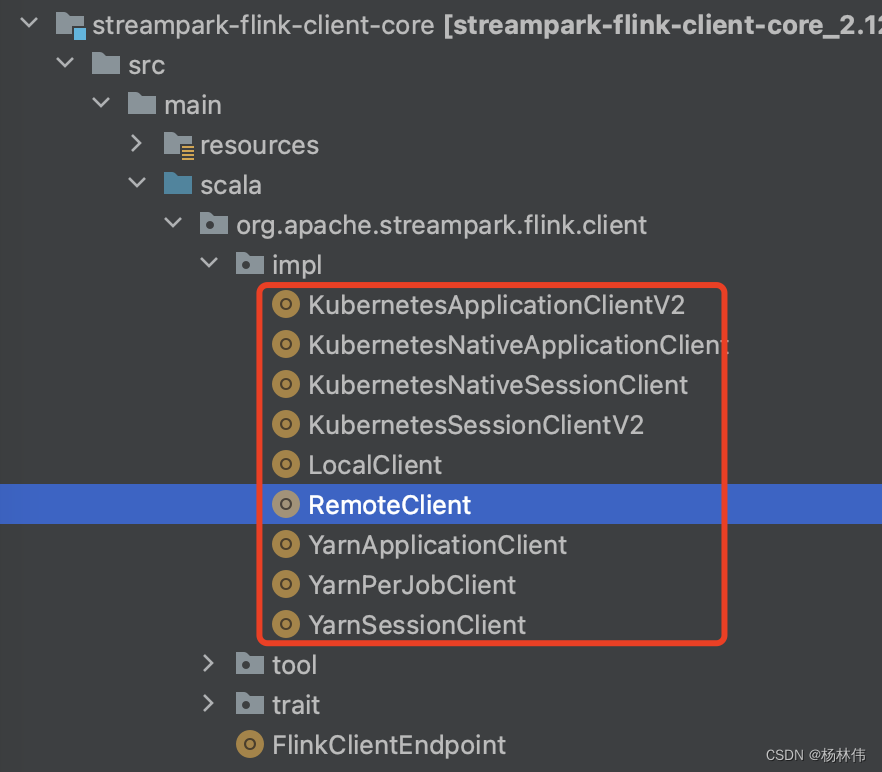Select the main folder label
Viewport: 882px width, 772px height.
coord(193,105)
